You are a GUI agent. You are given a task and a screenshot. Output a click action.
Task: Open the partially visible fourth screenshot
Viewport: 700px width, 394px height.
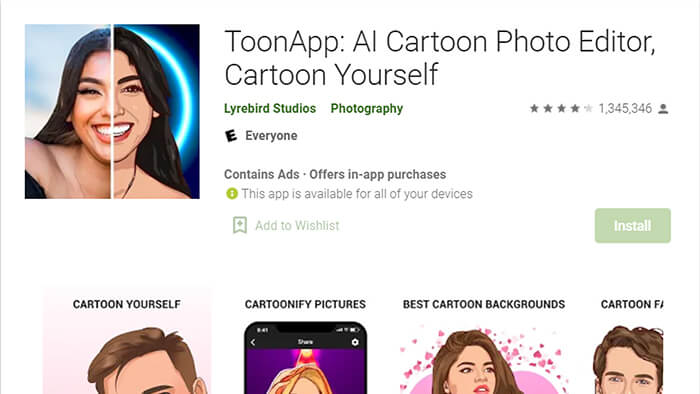pyautogui.click(x=628, y=341)
